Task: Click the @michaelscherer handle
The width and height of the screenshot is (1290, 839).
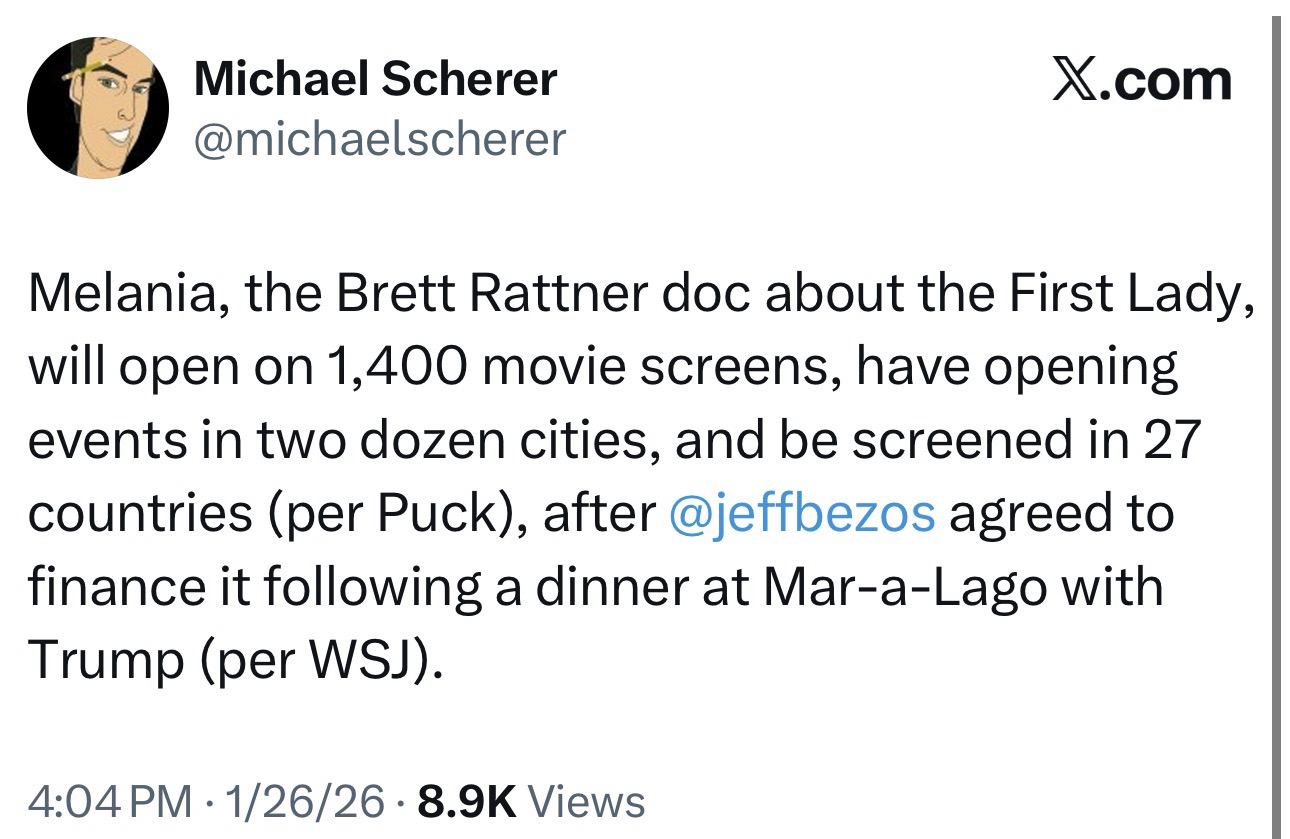Action: (x=380, y=139)
